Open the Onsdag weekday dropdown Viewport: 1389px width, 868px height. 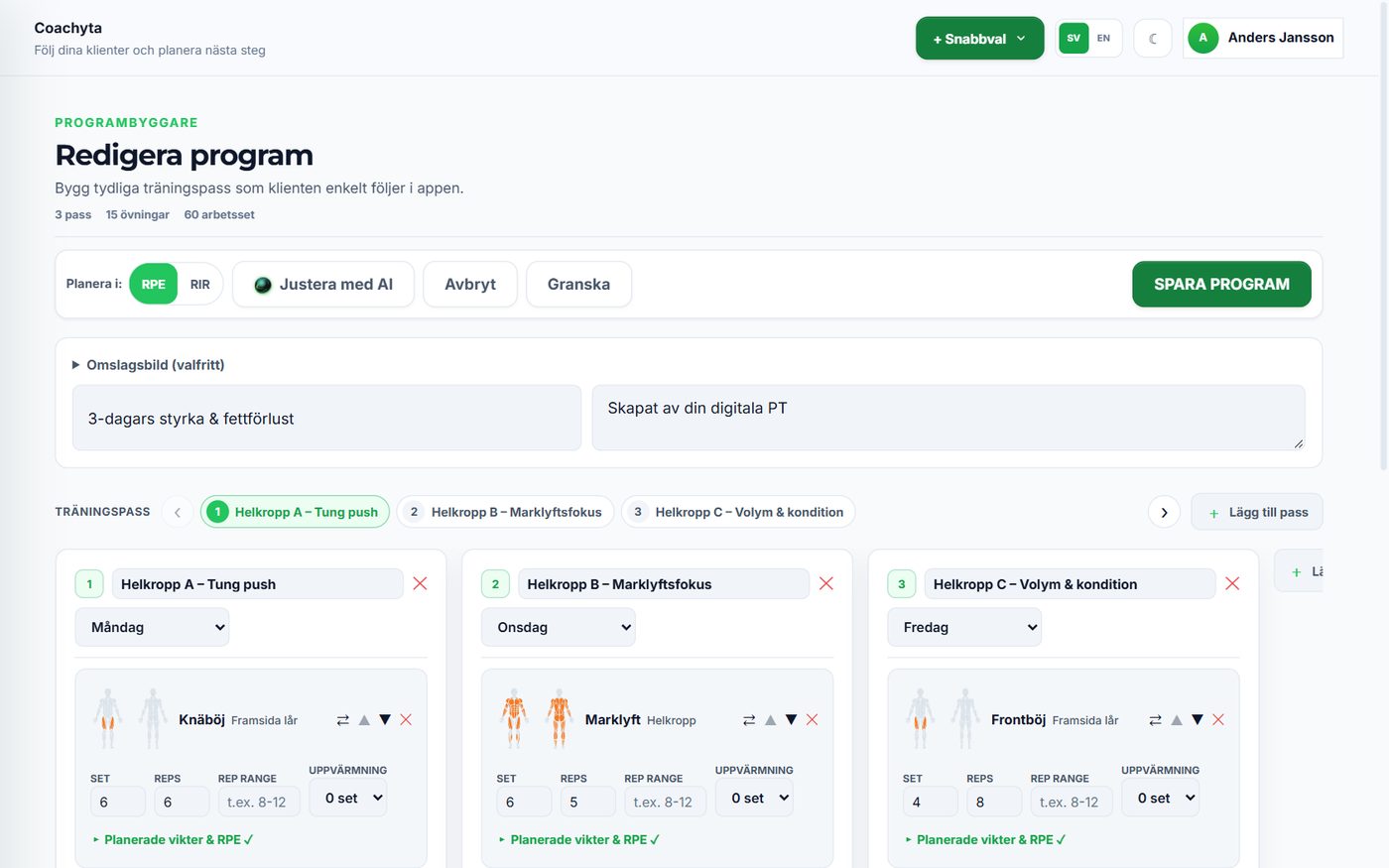(x=559, y=627)
